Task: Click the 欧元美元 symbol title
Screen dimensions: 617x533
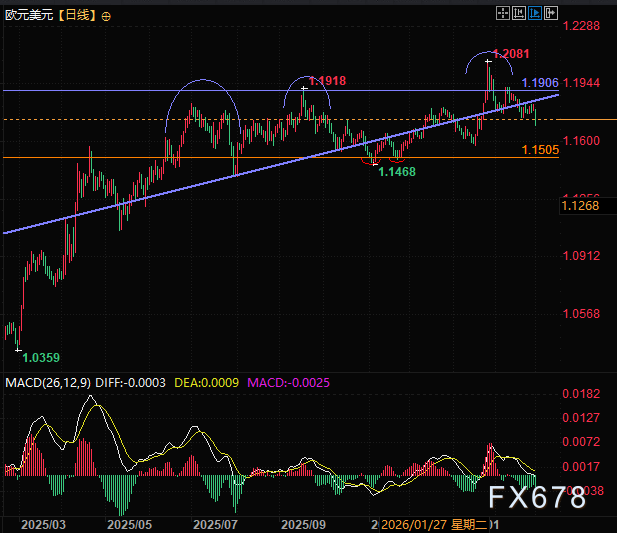Action: click(29, 15)
